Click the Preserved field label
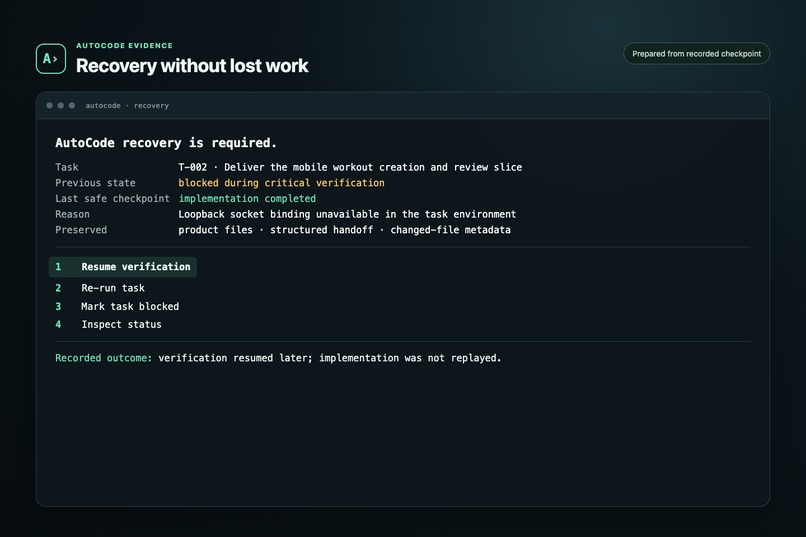The width and height of the screenshot is (806, 537). click(81, 230)
